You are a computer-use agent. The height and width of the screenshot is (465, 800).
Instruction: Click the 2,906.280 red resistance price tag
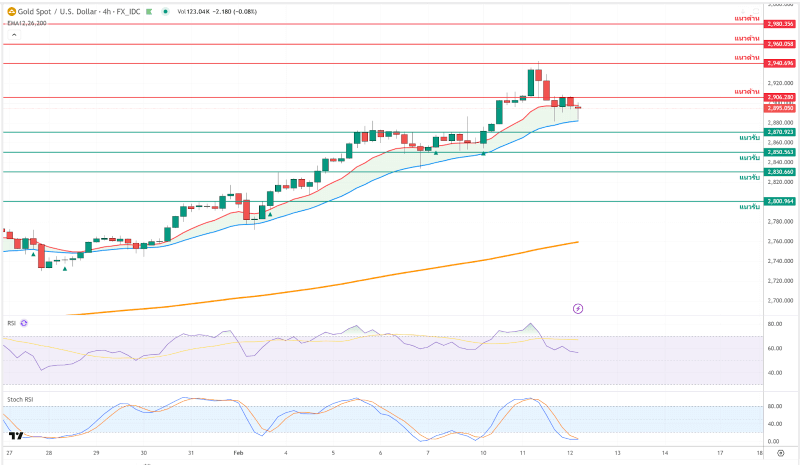click(780, 97)
